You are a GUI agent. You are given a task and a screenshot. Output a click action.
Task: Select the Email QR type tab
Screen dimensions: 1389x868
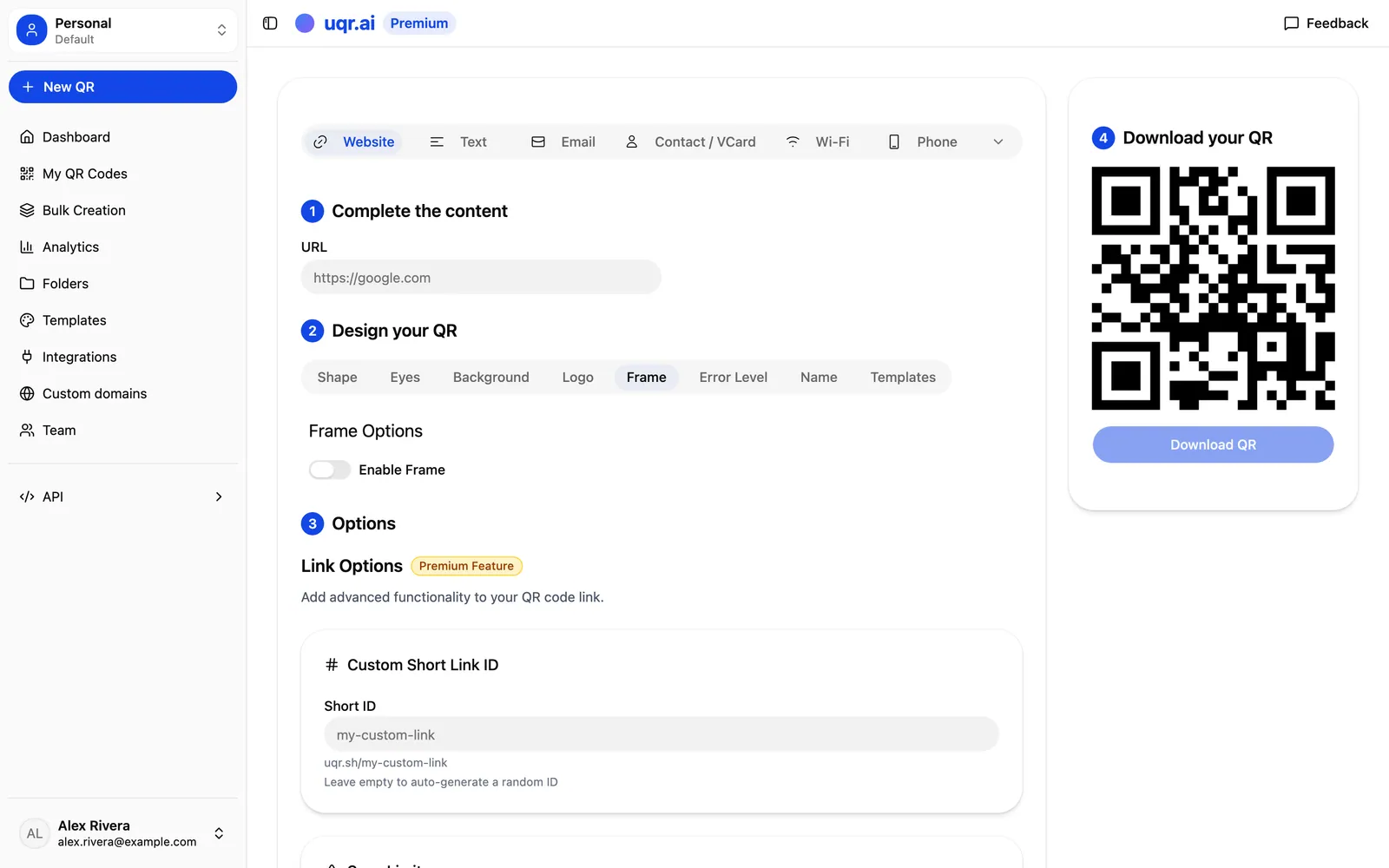[563, 141]
